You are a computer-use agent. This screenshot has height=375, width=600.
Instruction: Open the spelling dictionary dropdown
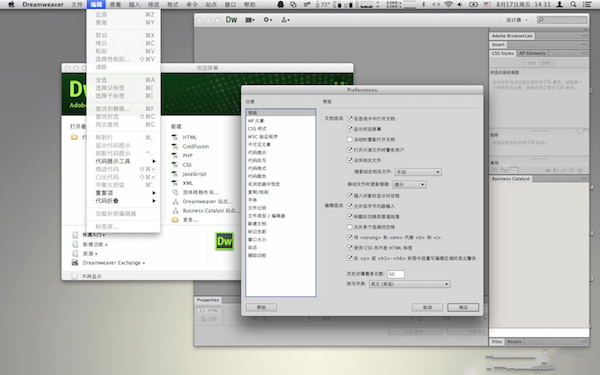click(x=409, y=284)
